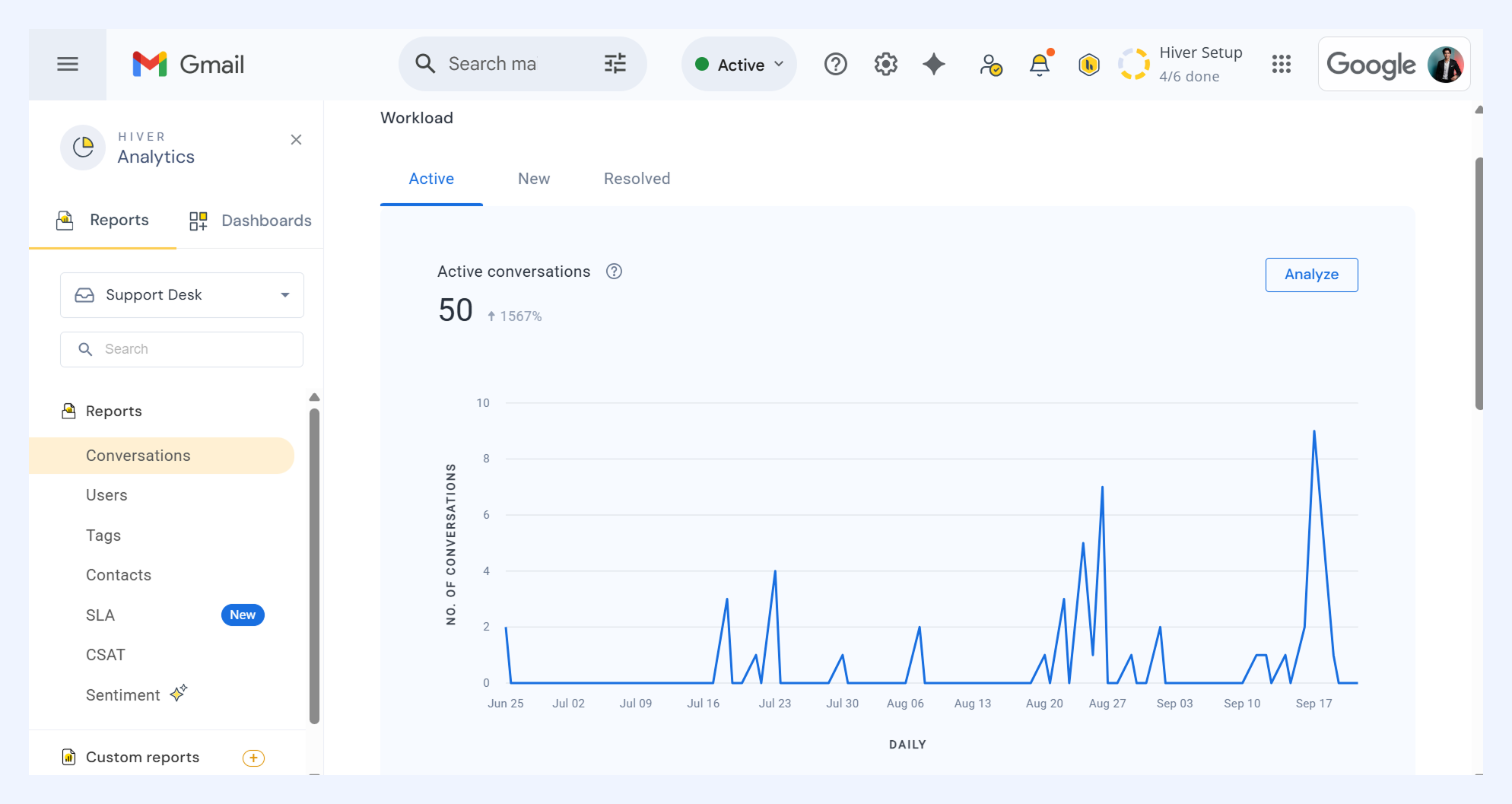The height and width of the screenshot is (804, 1512).
Task: Click the Hiver hexagon badge icon
Action: [1089, 65]
